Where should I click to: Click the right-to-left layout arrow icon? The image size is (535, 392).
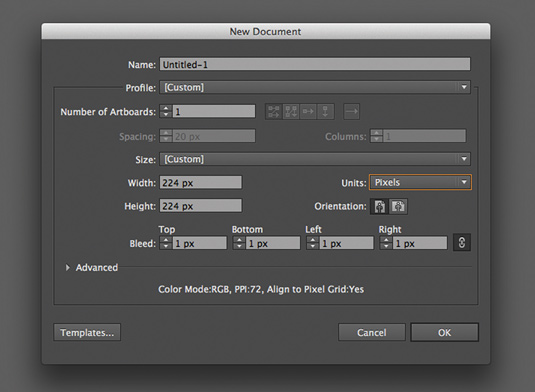tap(351, 112)
